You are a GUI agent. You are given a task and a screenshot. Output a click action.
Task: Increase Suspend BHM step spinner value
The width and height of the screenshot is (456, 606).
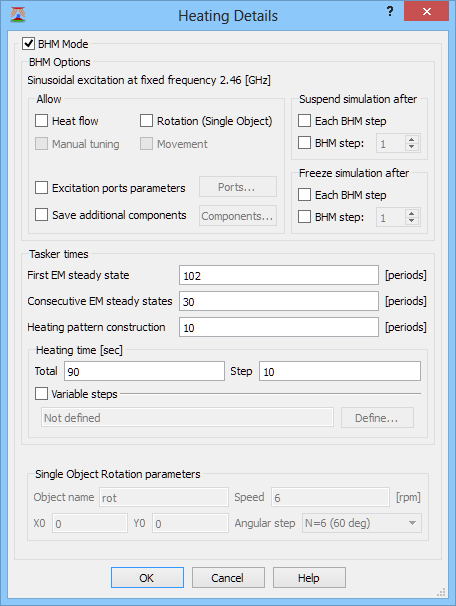412,140
